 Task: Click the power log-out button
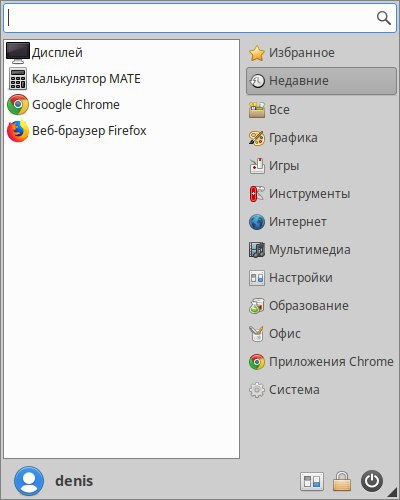tap(372, 481)
